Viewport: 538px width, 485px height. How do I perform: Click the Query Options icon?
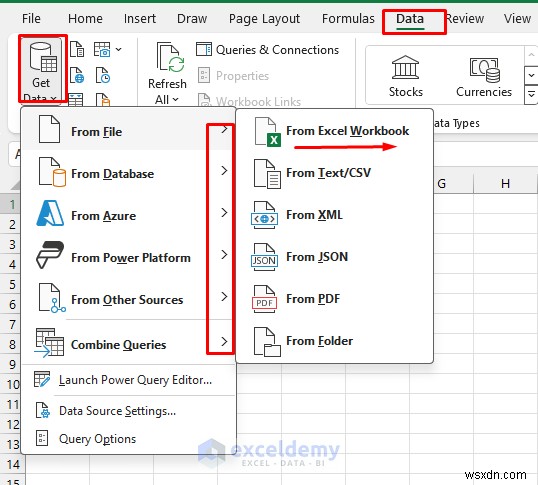pyautogui.click(x=42, y=438)
